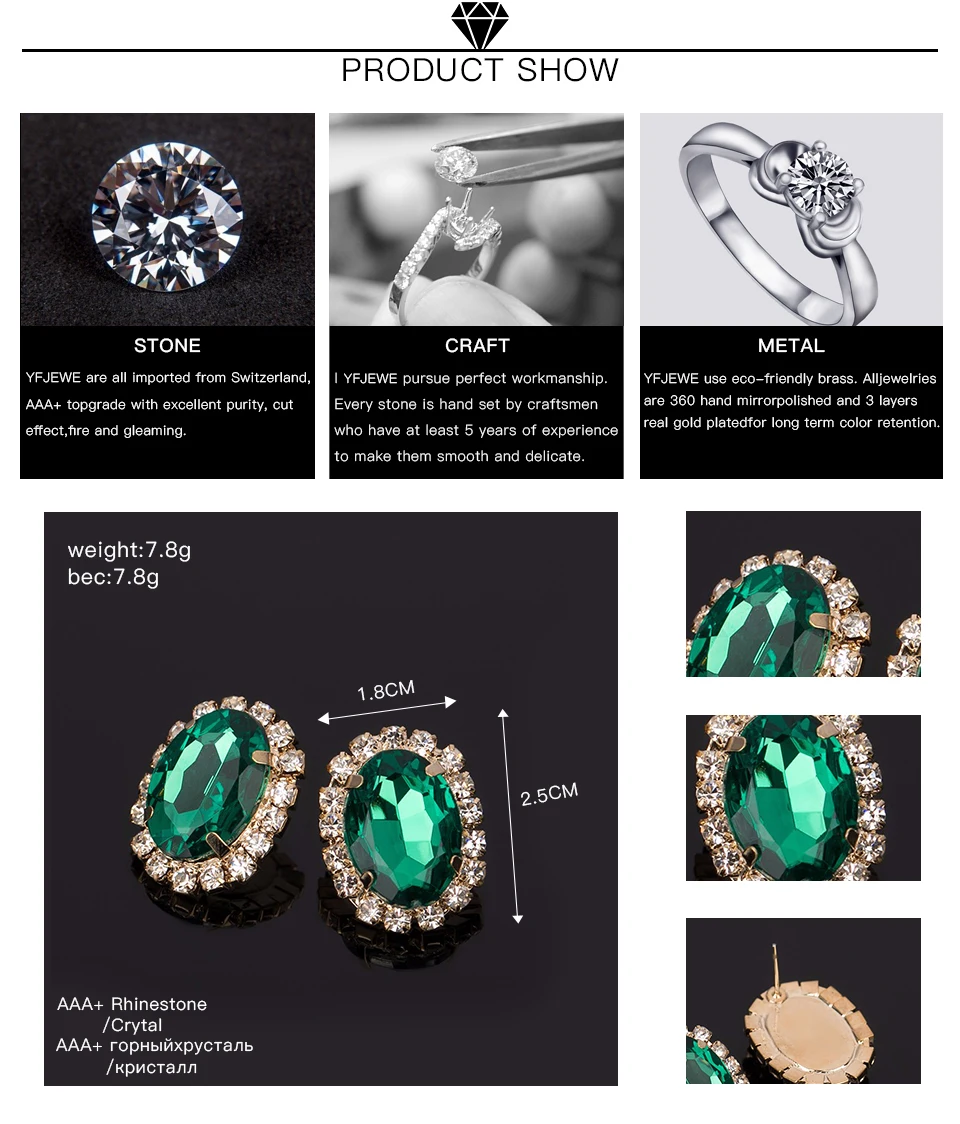Viewport: 960px width, 1124px height.
Task: Click the 2.5CM height measurement label
Action: click(548, 794)
